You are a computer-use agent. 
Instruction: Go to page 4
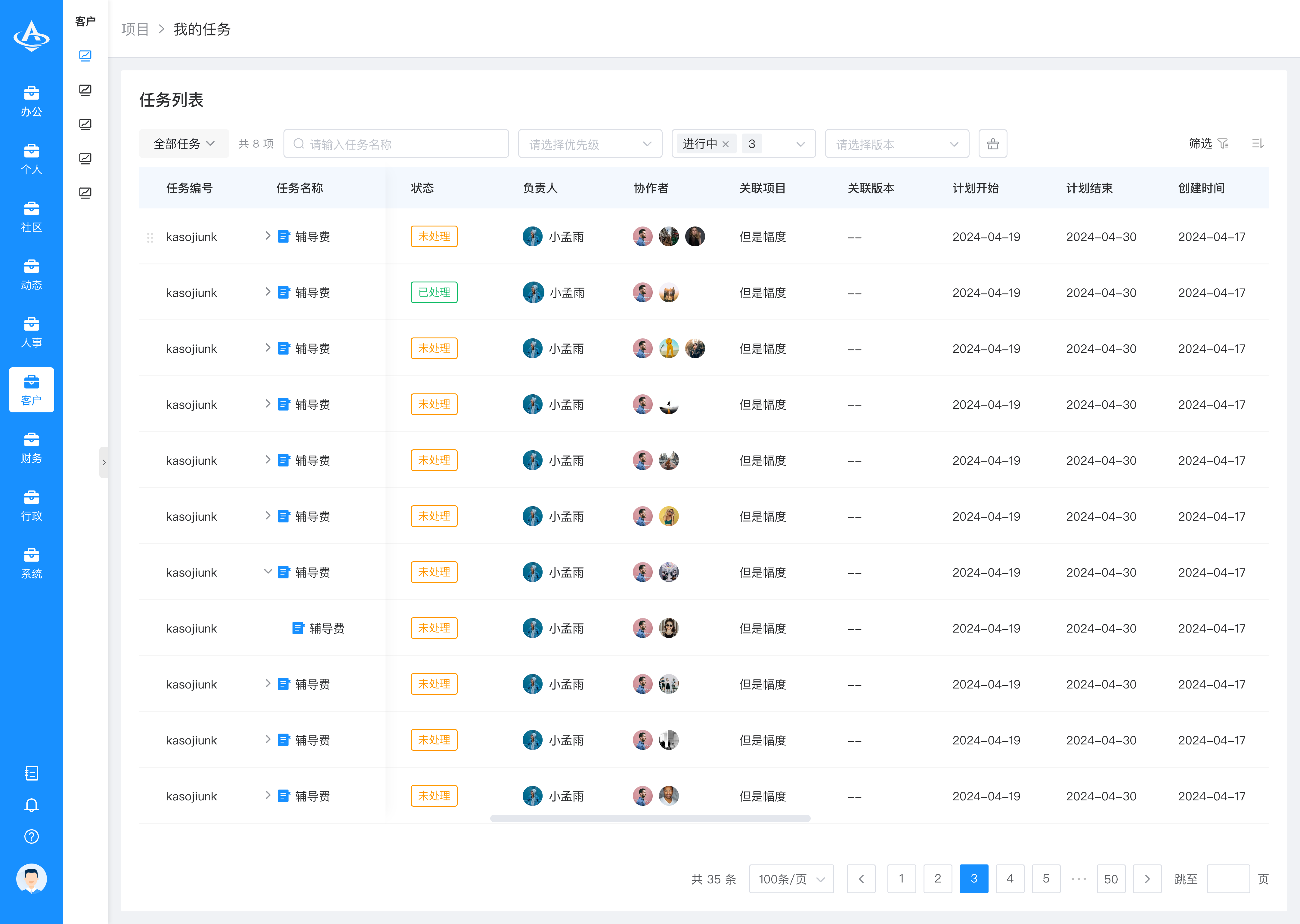(1010, 879)
